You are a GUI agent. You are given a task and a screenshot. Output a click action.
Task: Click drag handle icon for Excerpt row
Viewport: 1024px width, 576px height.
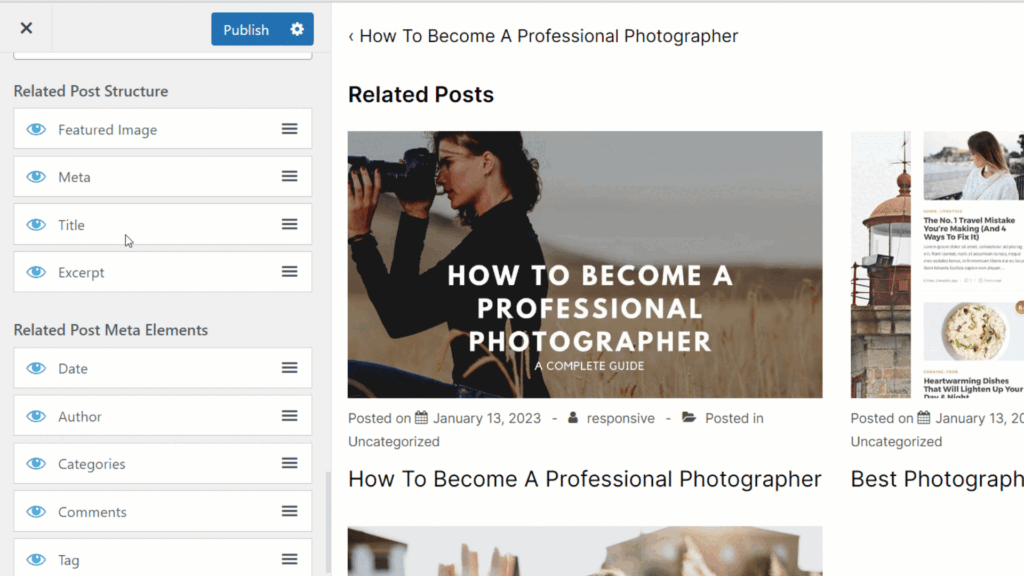[289, 272]
